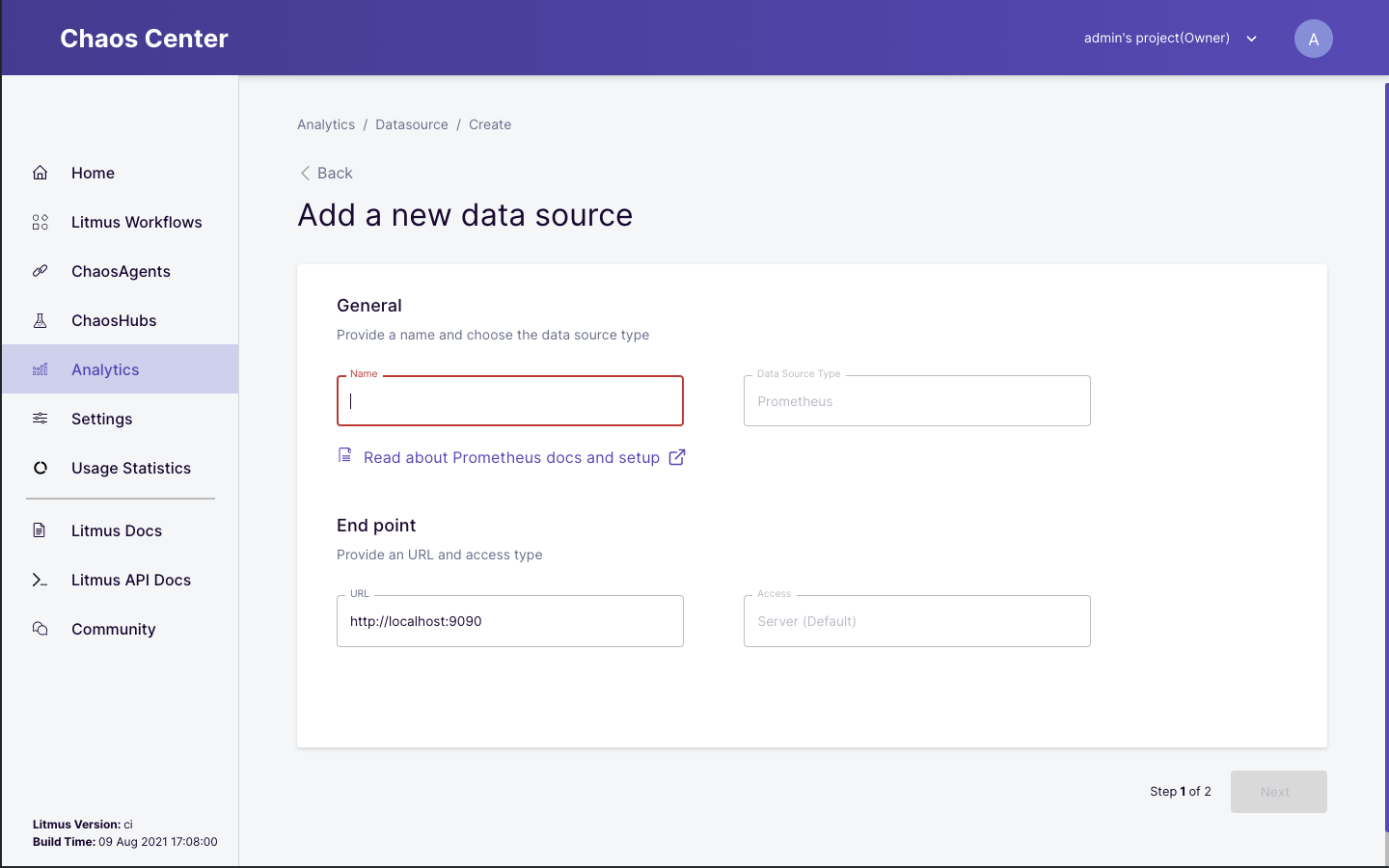Focus the Name input field
Image resolution: width=1389 pixels, height=868 pixels.
coord(509,401)
